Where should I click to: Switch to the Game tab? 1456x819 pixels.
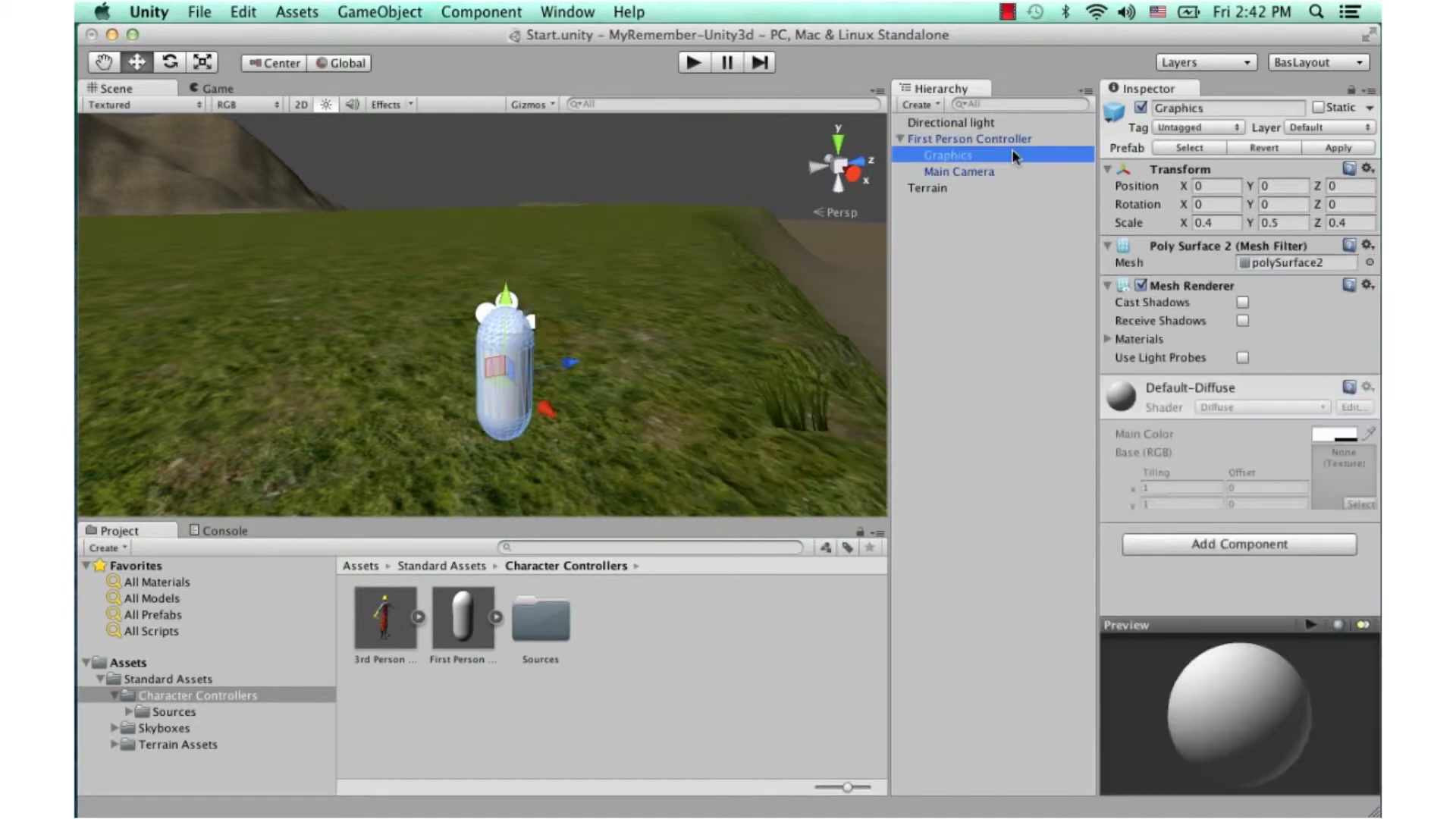[x=212, y=88]
